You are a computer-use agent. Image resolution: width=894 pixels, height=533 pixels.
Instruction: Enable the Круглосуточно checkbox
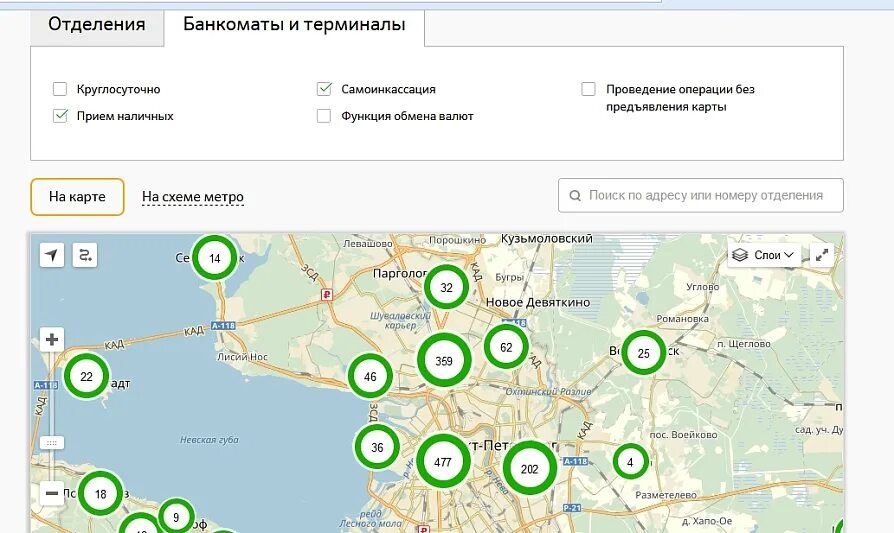60,89
